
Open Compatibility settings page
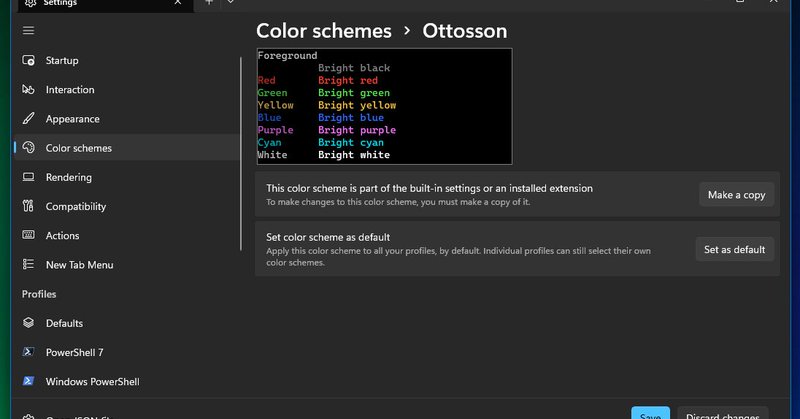point(128,206)
